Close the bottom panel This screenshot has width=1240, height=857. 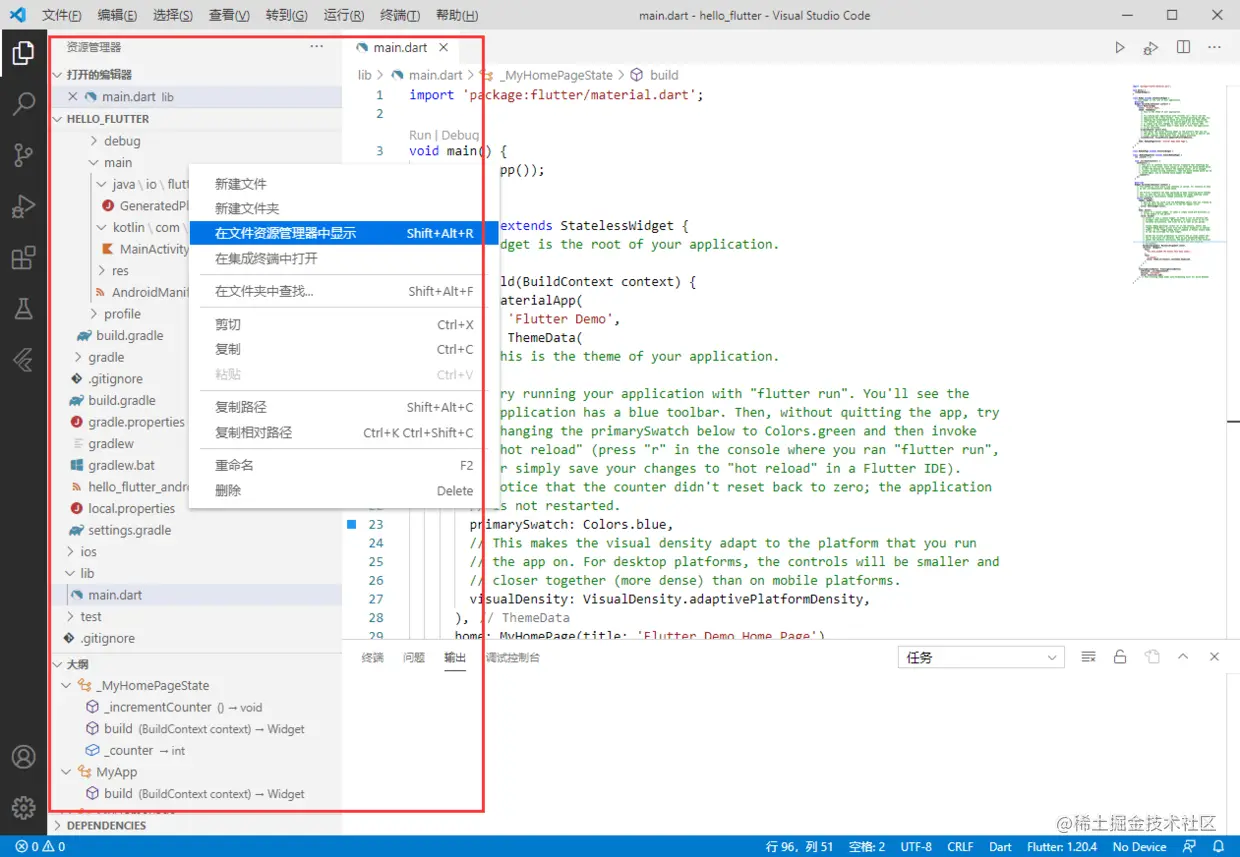click(x=1214, y=657)
